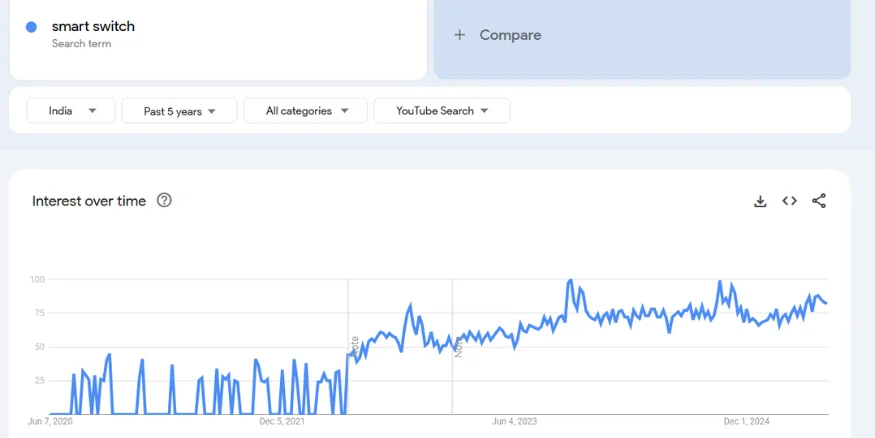
Task: Click the blue dot beside smart switch
Action: (32, 27)
